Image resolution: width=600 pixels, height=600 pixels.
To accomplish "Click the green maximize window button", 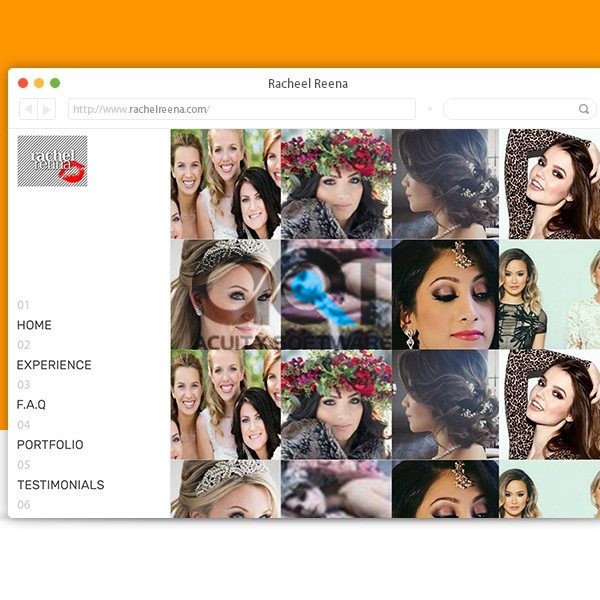I will coord(55,83).
